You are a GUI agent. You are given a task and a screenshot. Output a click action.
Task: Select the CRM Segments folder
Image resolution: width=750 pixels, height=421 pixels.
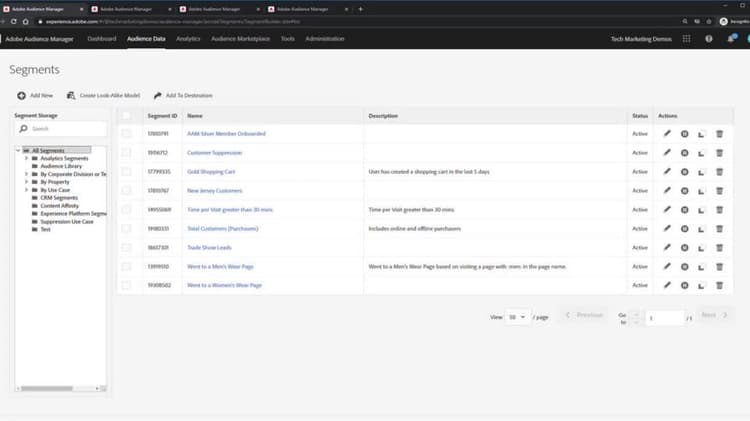(x=59, y=198)
